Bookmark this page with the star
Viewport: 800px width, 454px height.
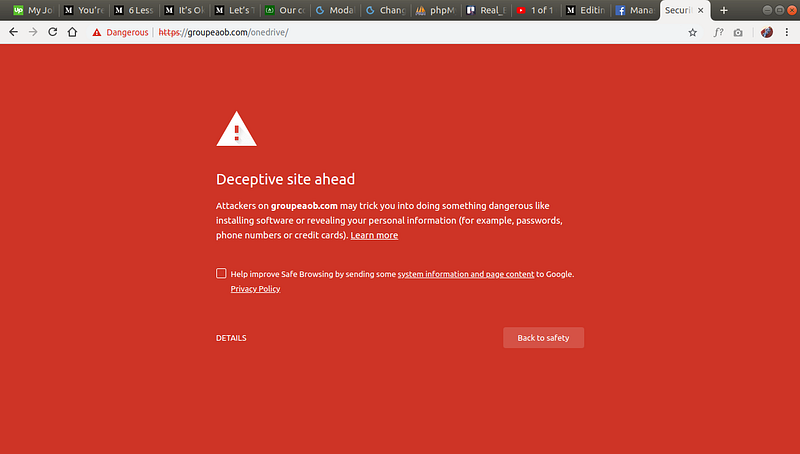[x=692, y=33]
